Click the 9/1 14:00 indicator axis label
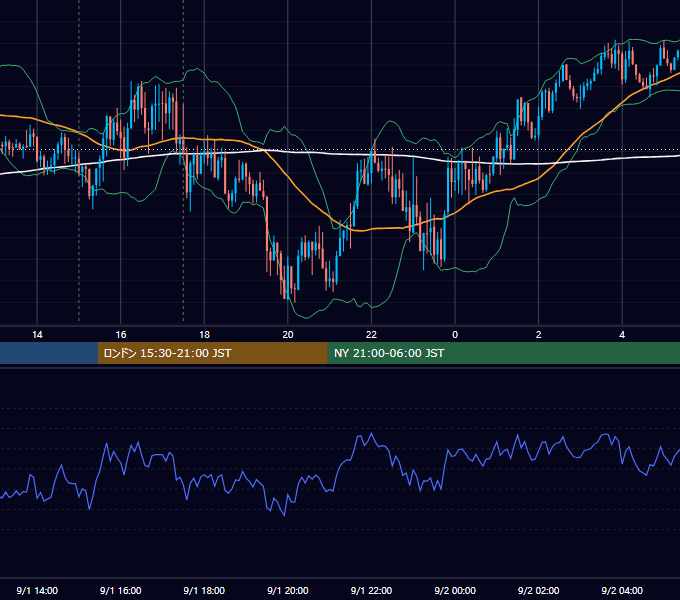Viewport: 680px width, 600px height. tap(37, 590)
